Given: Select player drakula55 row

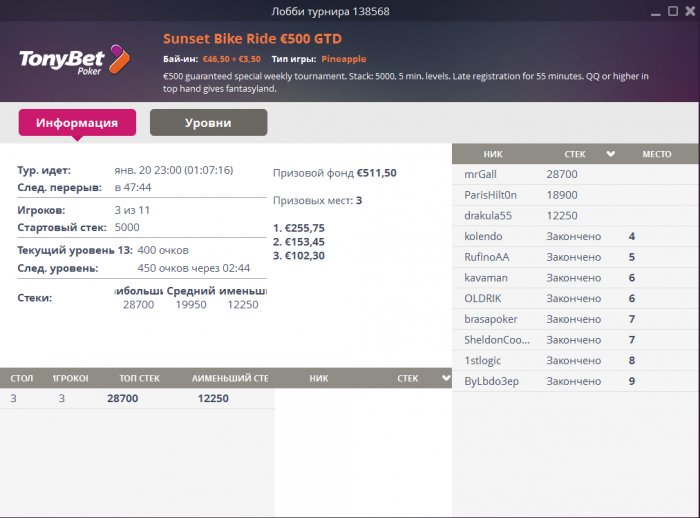Looking at the screenshot, I should (575, 216).
